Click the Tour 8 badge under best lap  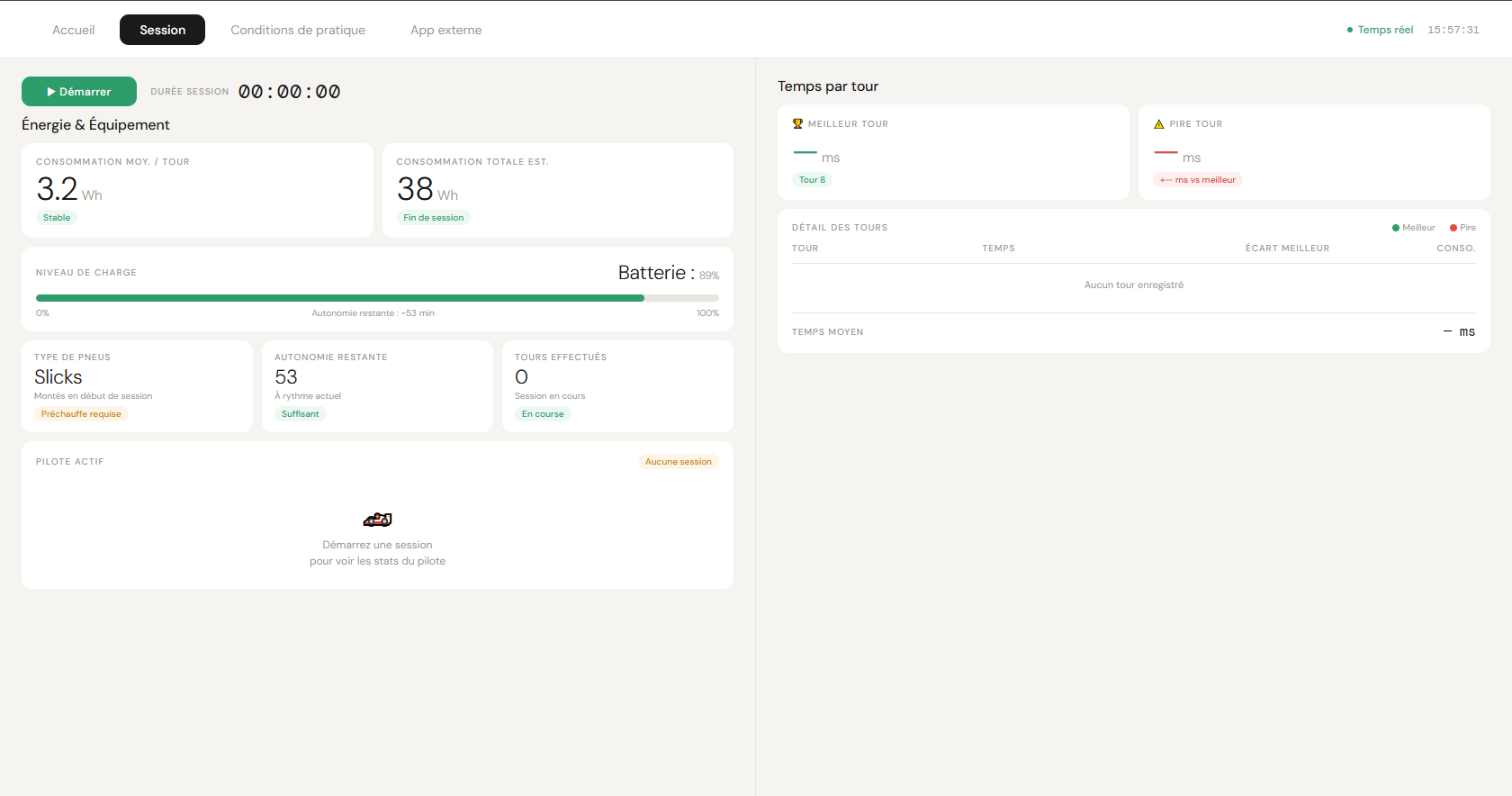pyautogui.click(x=812, y=180)
